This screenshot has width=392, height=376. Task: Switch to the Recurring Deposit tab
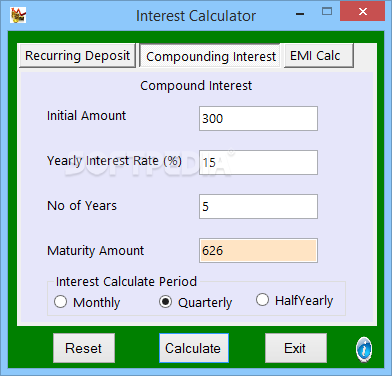pos(77,56)
